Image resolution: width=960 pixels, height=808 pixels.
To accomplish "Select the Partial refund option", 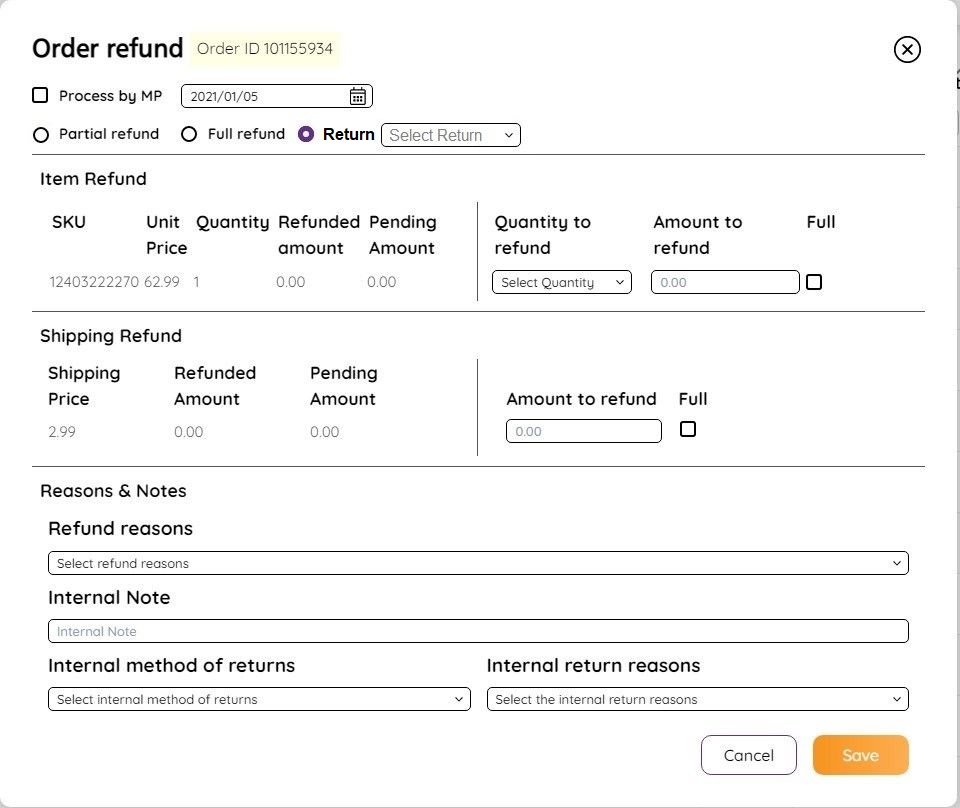I will (x=41, y=135).
